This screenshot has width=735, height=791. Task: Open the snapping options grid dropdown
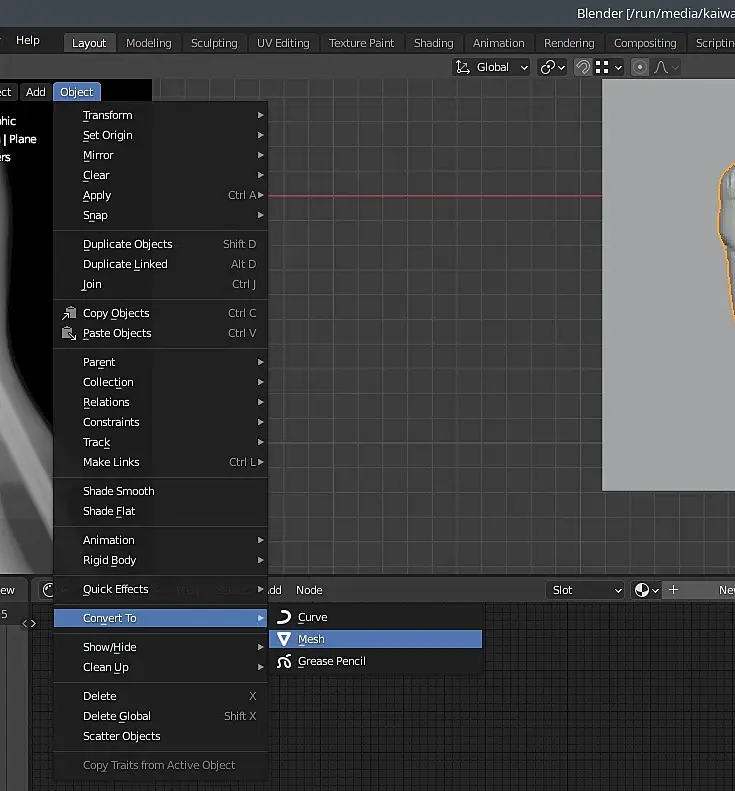[608, 67]
